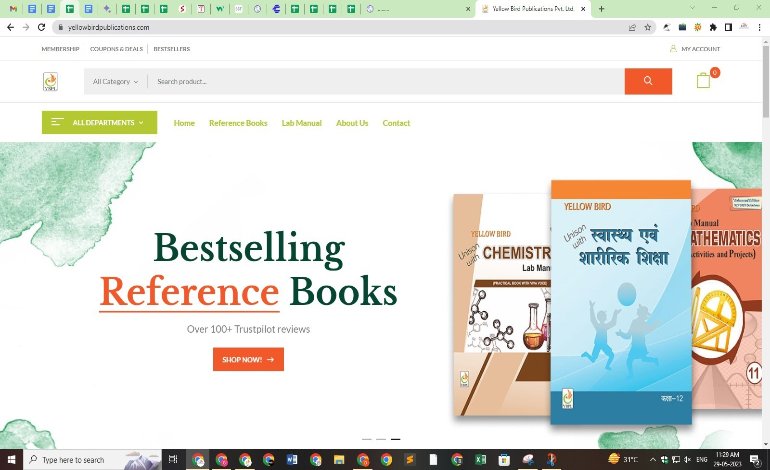The height and width of the screenshot is (470, 770).
Task: Reload the page with the refresh icon
Action: pos(41,28)
